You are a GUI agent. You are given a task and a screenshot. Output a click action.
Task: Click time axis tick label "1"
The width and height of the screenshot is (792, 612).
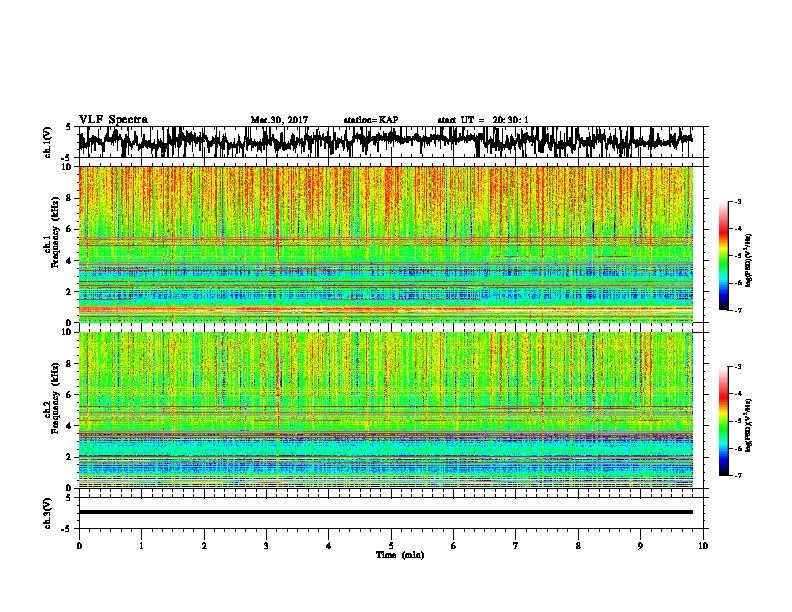142,546
